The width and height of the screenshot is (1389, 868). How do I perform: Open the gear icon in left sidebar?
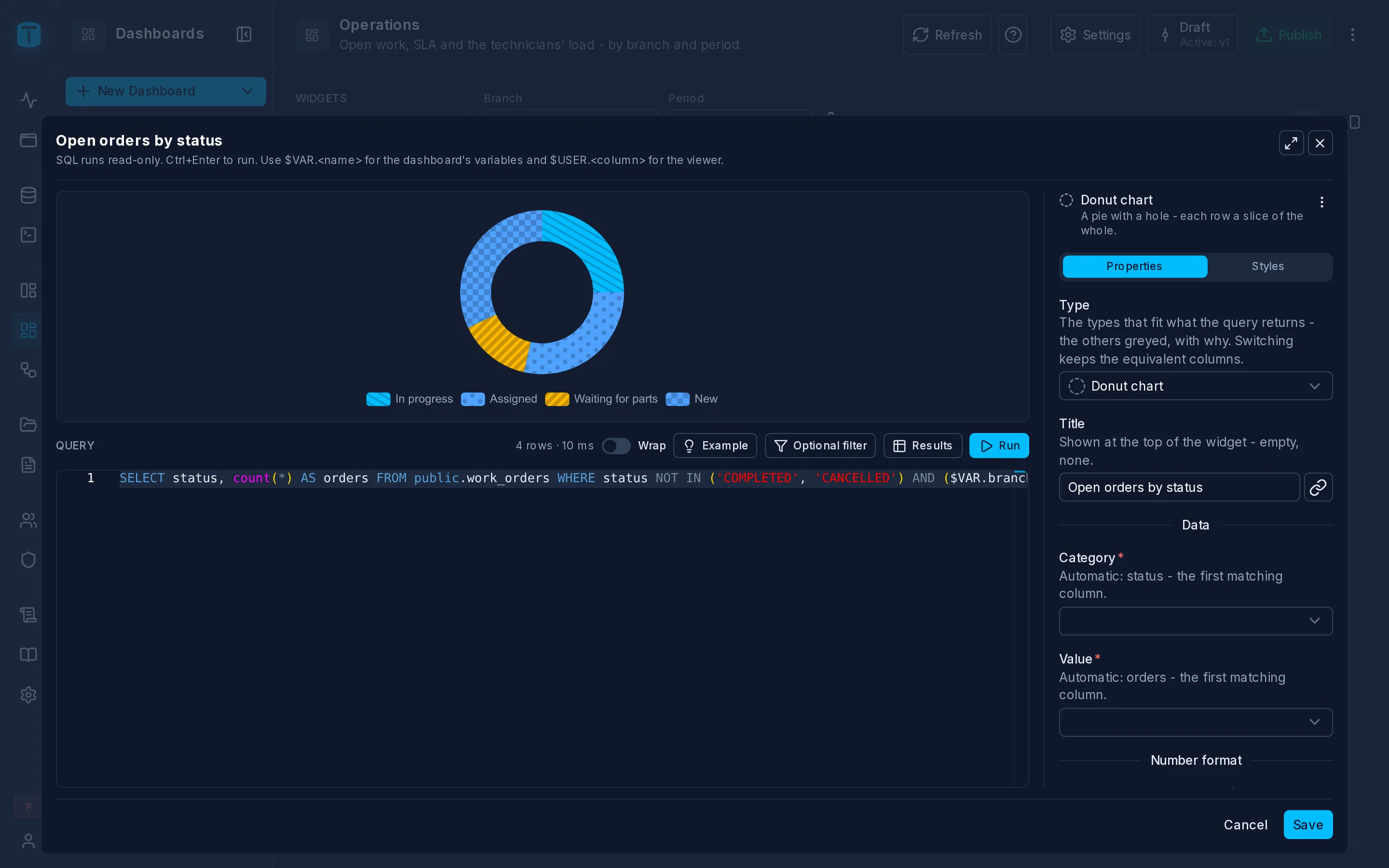pyautogui.click(x=28, y=694)
